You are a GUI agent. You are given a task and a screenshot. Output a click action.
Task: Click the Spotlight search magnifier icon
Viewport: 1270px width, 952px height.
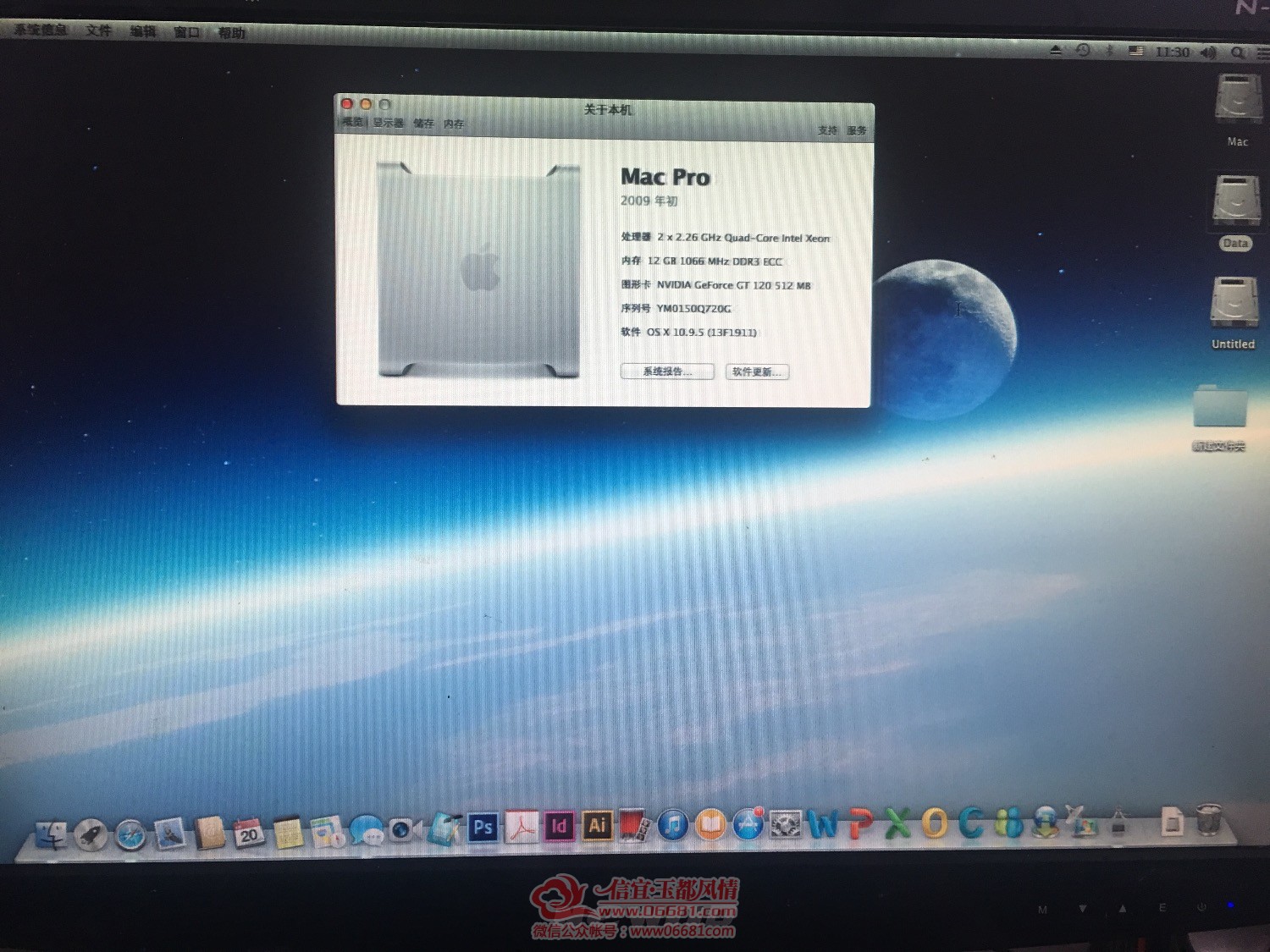coord(1237,52)
